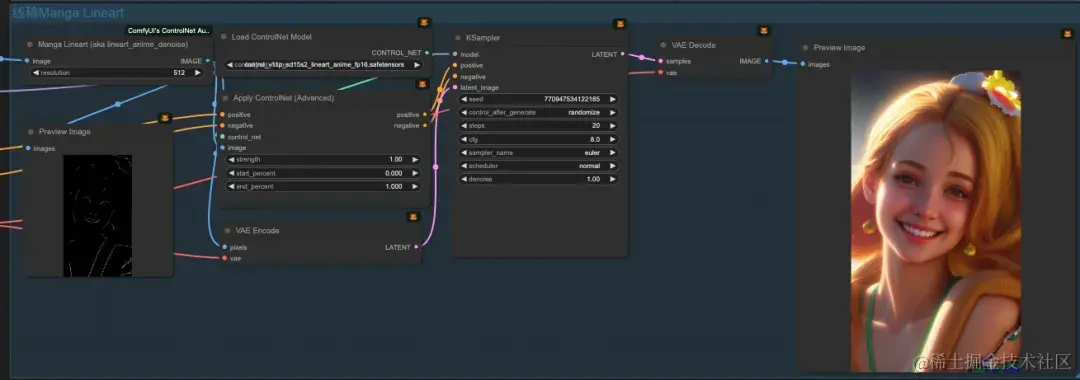Screen dimensions: 1080x380
Task: Collapse Load ControlNet Model node via dot
Action: 224,36
